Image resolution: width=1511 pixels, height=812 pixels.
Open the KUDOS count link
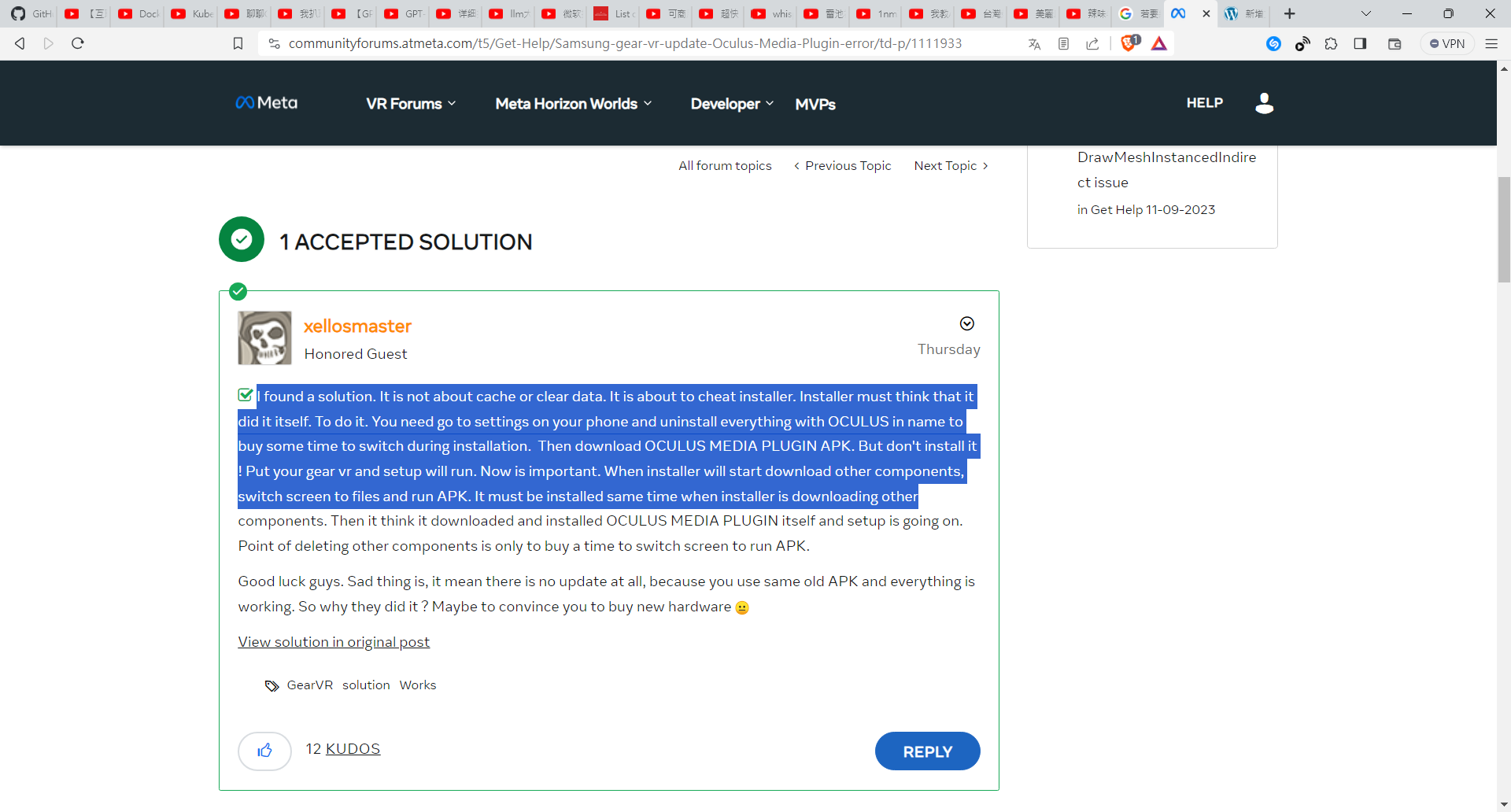click(353, 749)
